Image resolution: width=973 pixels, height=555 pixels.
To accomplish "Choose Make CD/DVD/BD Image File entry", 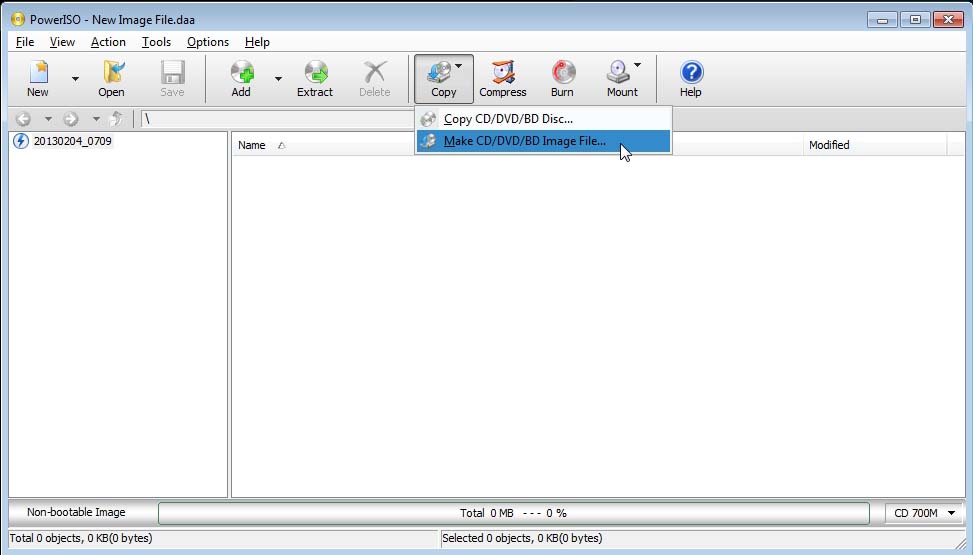I will (x=544, y=141).
